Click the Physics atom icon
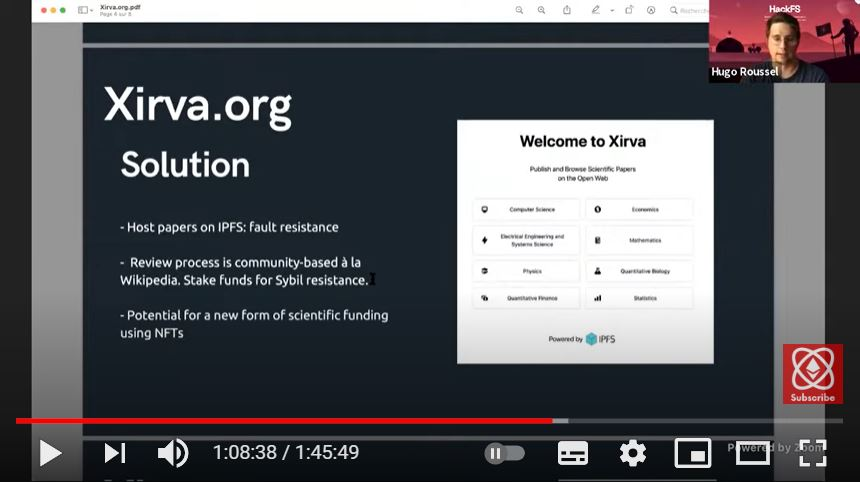Screen dimensions: 860x482 484,271
